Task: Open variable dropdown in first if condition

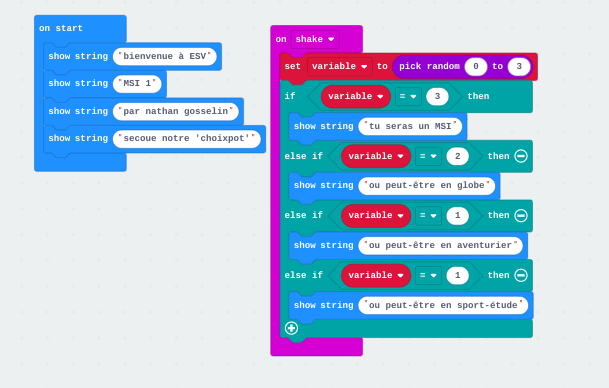Action: (x=356, y=96)
